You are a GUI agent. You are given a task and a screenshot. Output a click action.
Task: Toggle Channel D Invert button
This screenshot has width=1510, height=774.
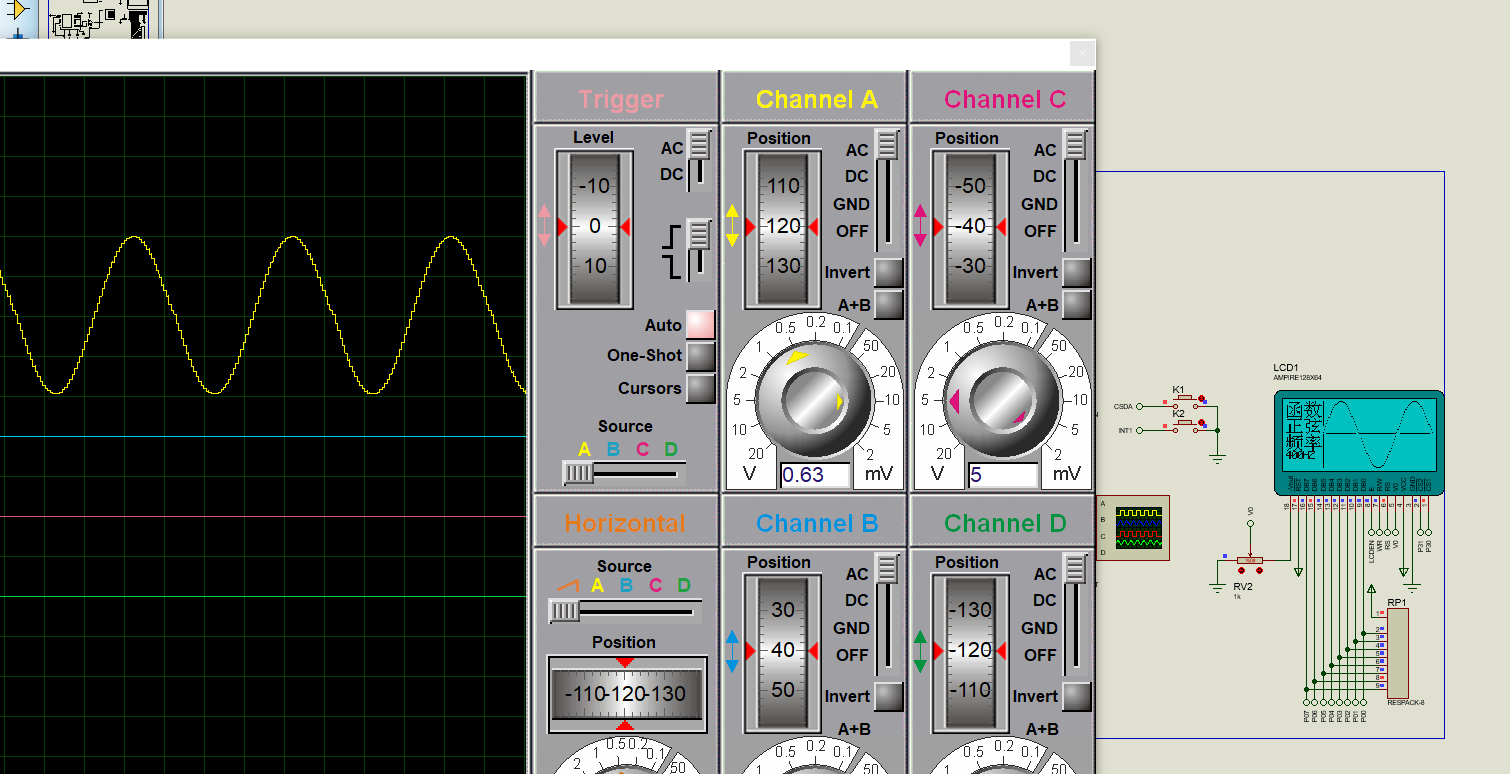pos(1076,696)
